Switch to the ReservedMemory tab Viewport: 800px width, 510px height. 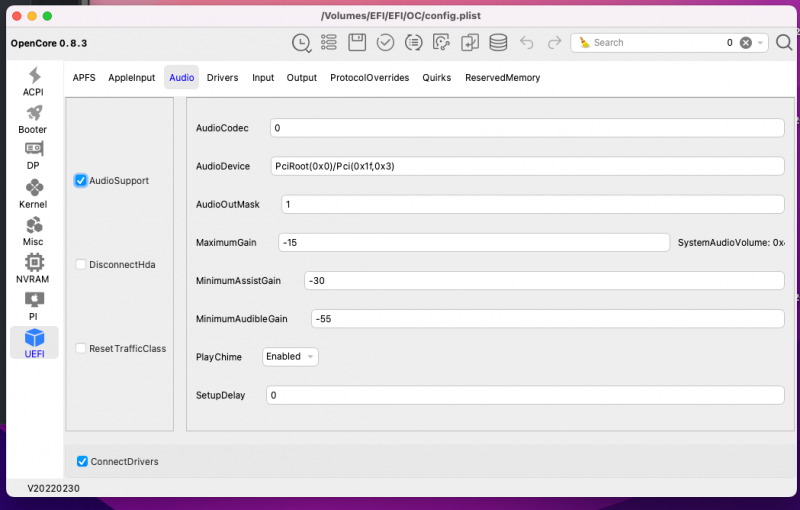pyautogui.click(x=503, y=78)
